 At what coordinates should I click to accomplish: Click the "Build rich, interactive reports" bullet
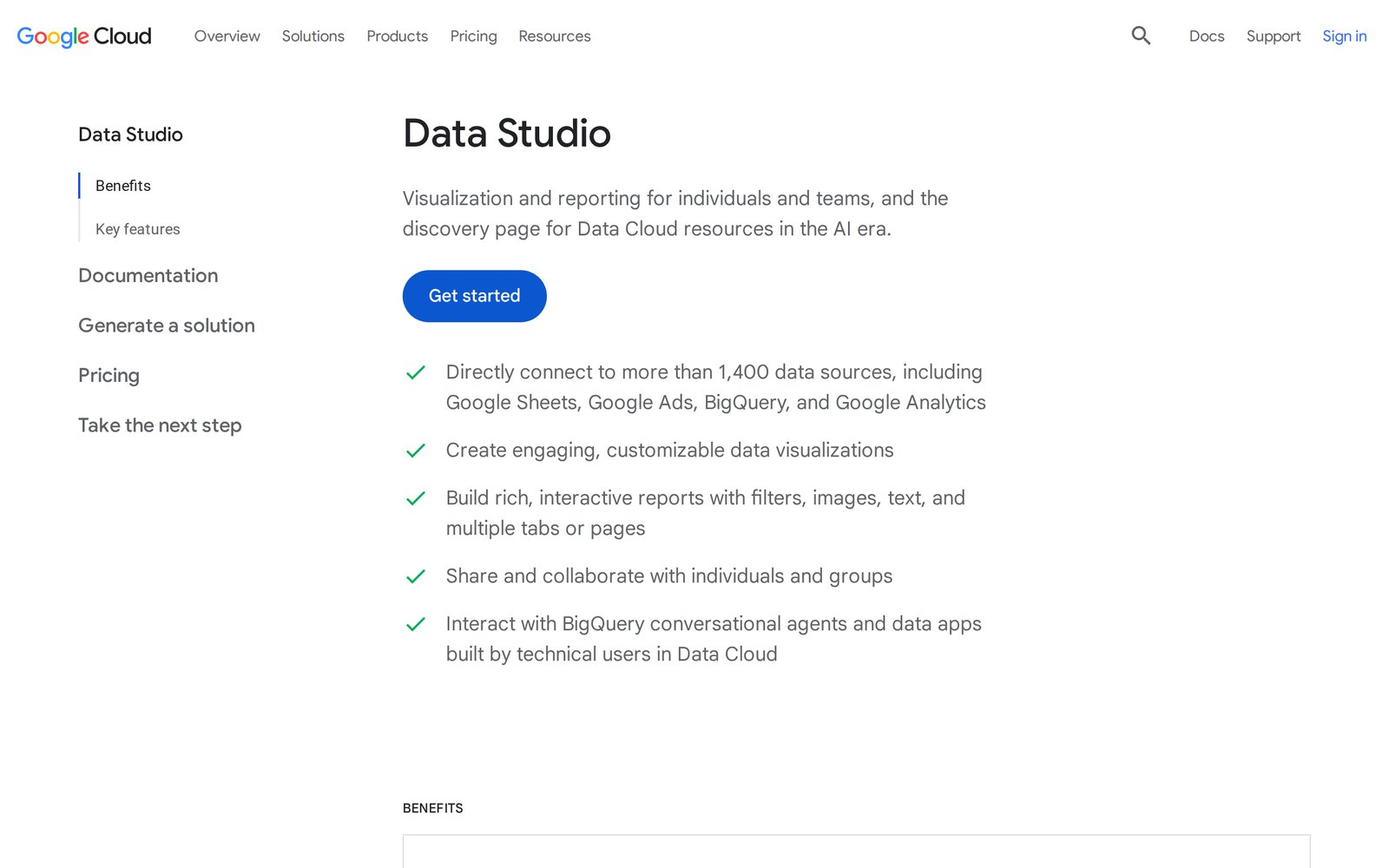pyautogui.click(x=706, y=513)
